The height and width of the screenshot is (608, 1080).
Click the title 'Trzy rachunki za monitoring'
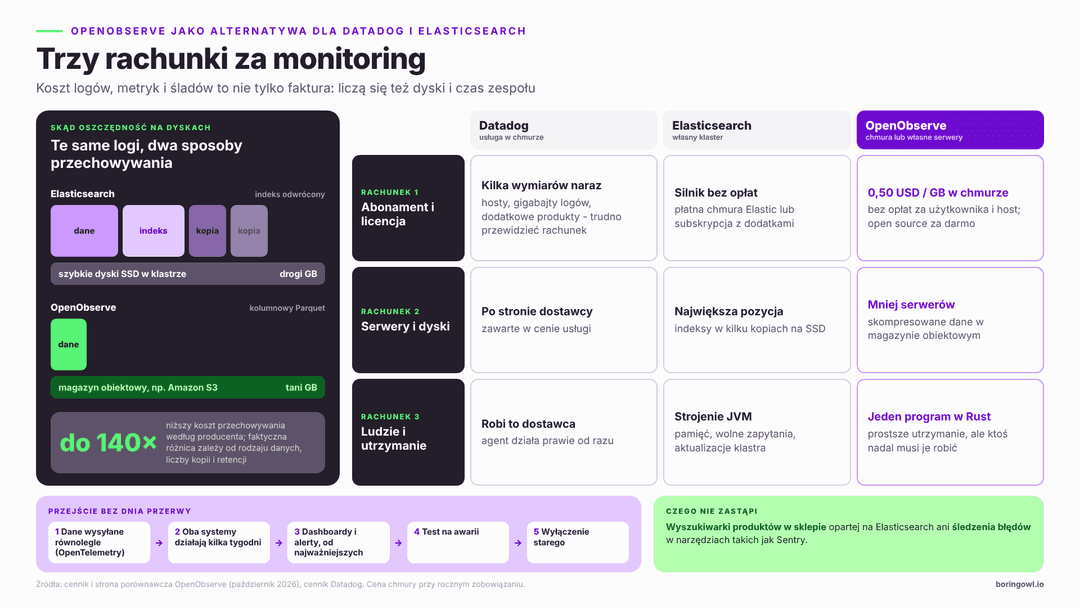[x=231, y=59]
